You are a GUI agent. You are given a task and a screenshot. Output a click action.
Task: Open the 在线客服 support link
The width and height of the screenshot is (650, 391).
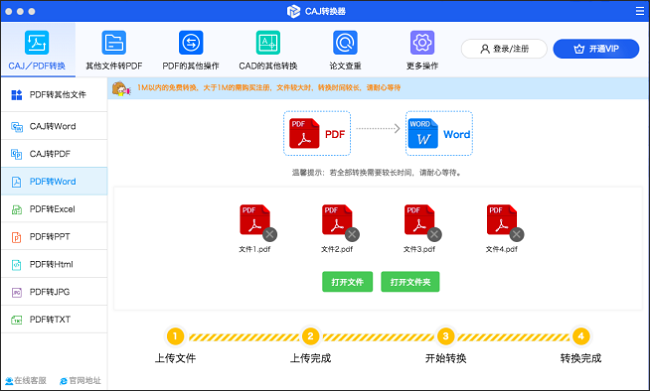[26, 381]
